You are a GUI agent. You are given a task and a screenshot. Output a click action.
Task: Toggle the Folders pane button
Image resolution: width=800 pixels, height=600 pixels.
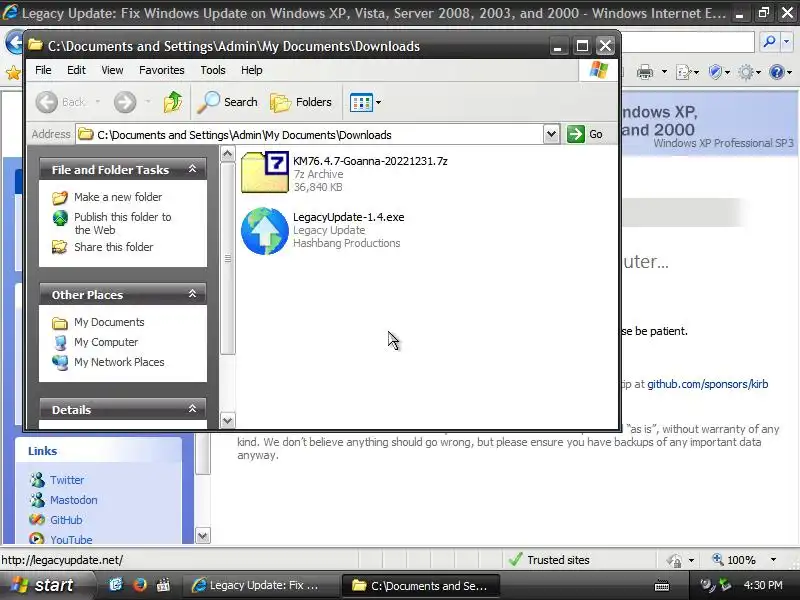coord(301,102)
